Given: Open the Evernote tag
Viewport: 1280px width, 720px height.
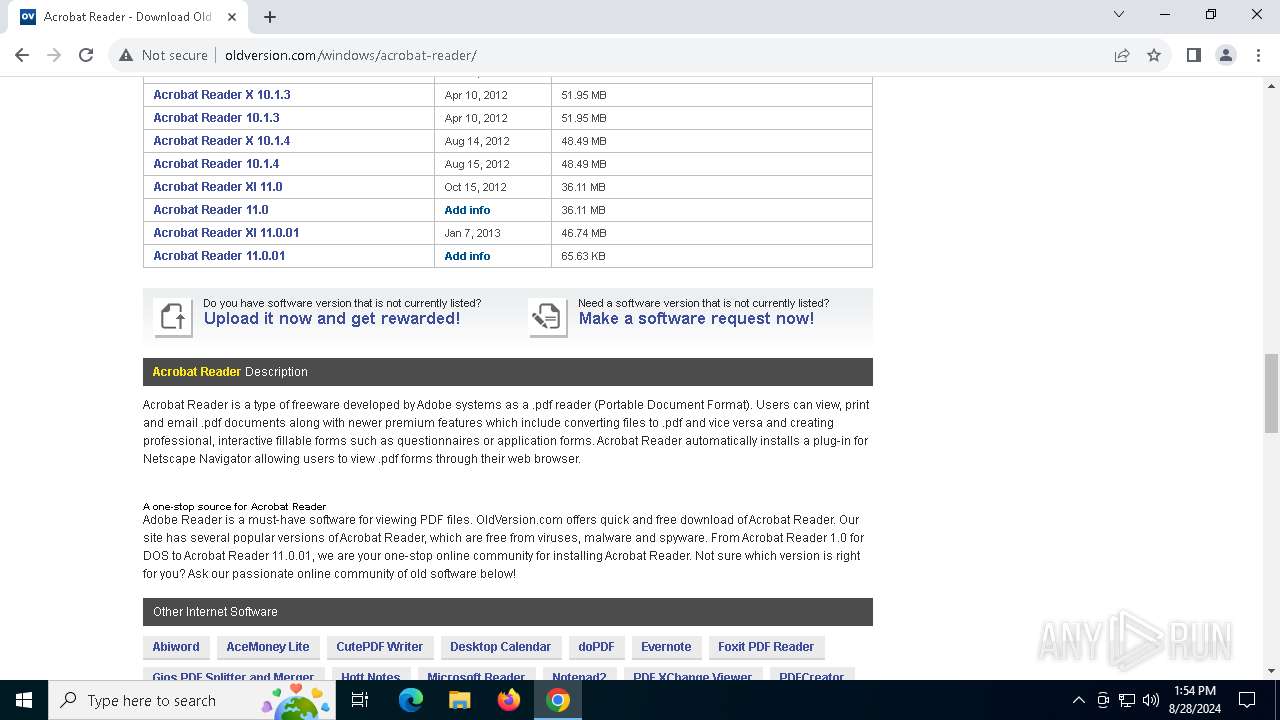Looking at the screenshot, I should (x=666, y=647).
